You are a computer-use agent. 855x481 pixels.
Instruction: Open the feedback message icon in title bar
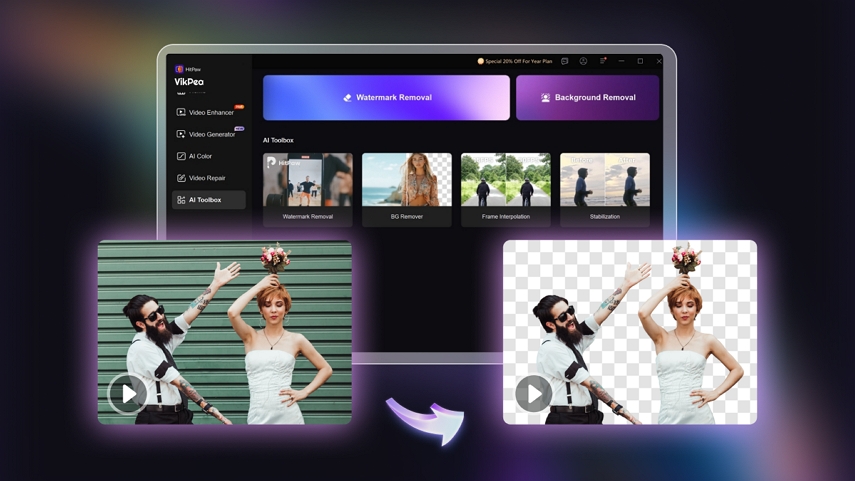[565, 61]
